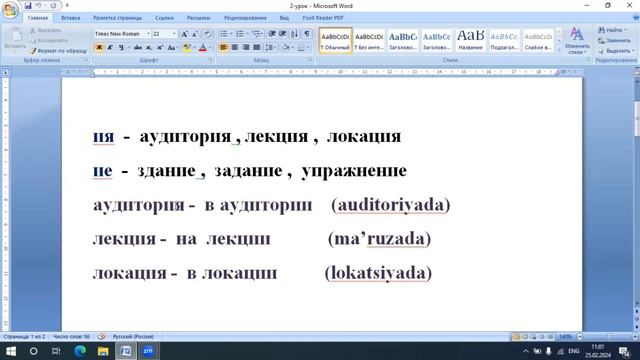Click Заменить (Replace) button
Screen dimensions: 640x360
615,40
